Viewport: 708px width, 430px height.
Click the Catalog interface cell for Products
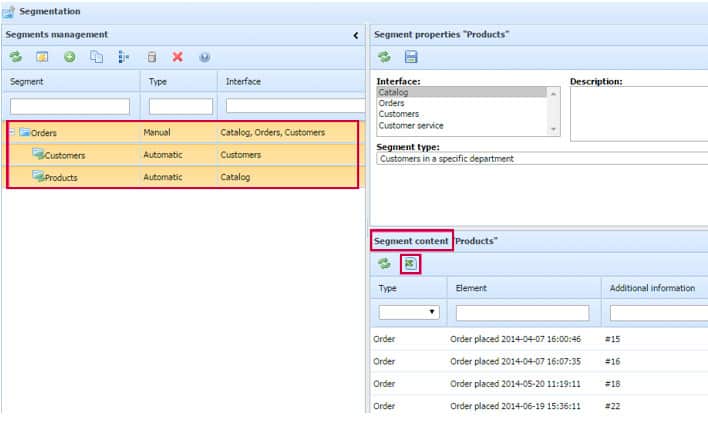coord(235,177)
